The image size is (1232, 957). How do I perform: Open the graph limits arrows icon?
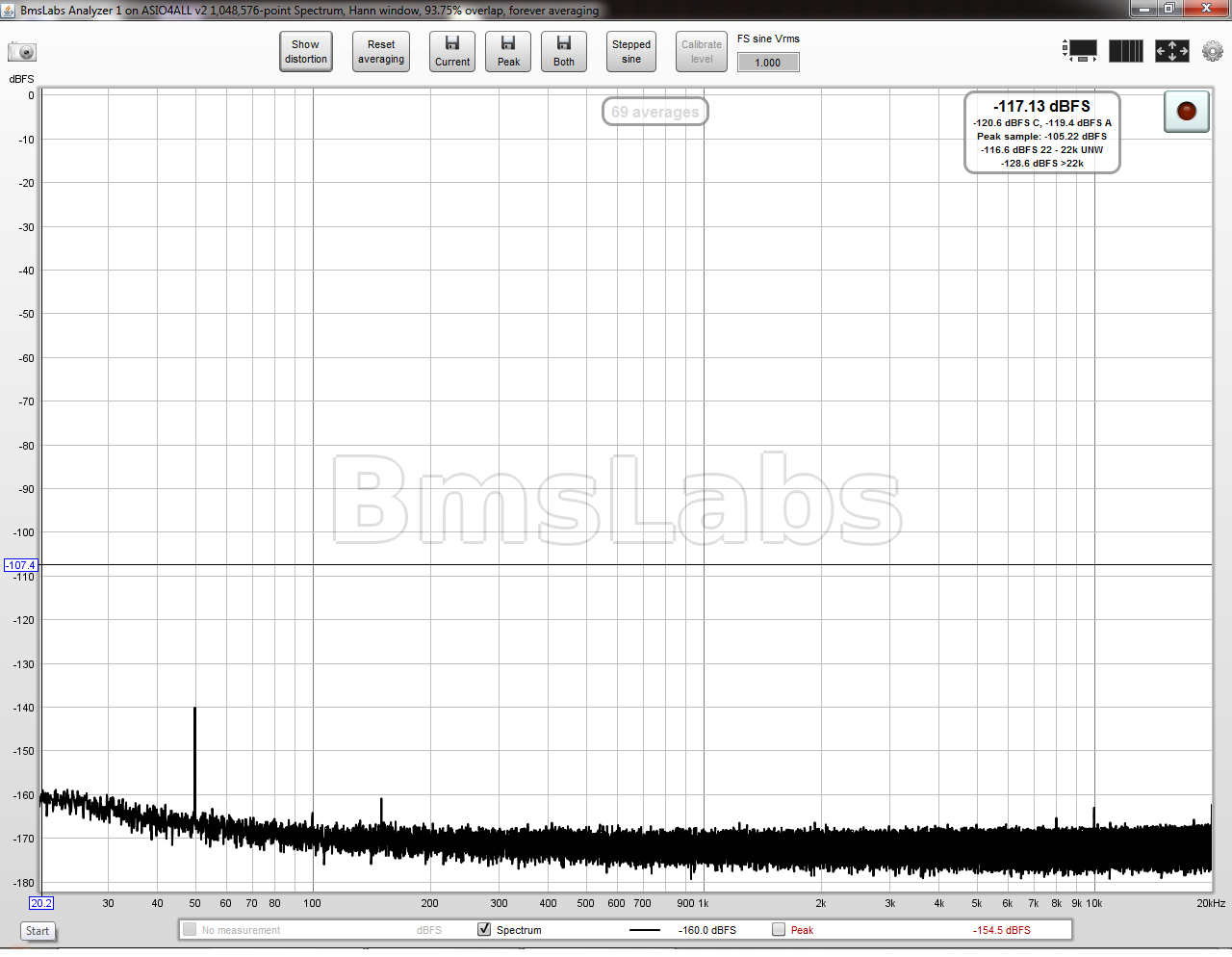pos(1172,51)
